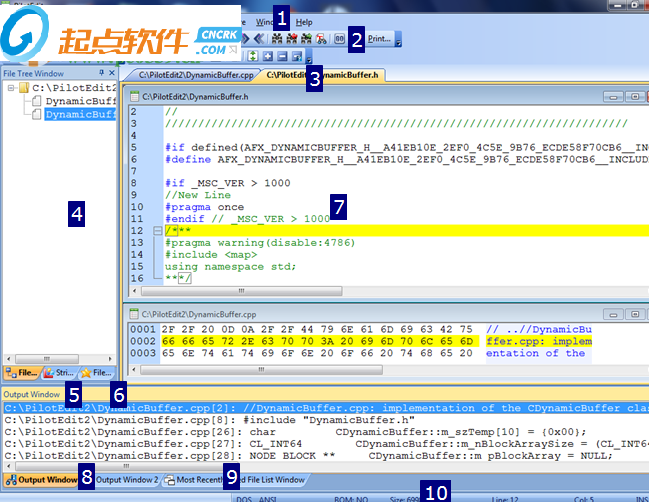
Task: Click the hex mode toolbar icon
Action: [x=339, y=39]
